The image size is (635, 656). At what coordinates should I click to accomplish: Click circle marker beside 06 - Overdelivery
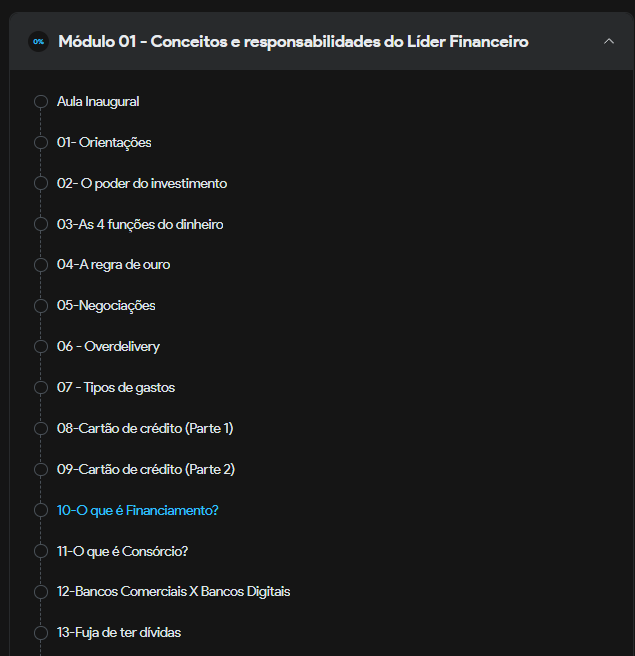click(x=41, y=346)
